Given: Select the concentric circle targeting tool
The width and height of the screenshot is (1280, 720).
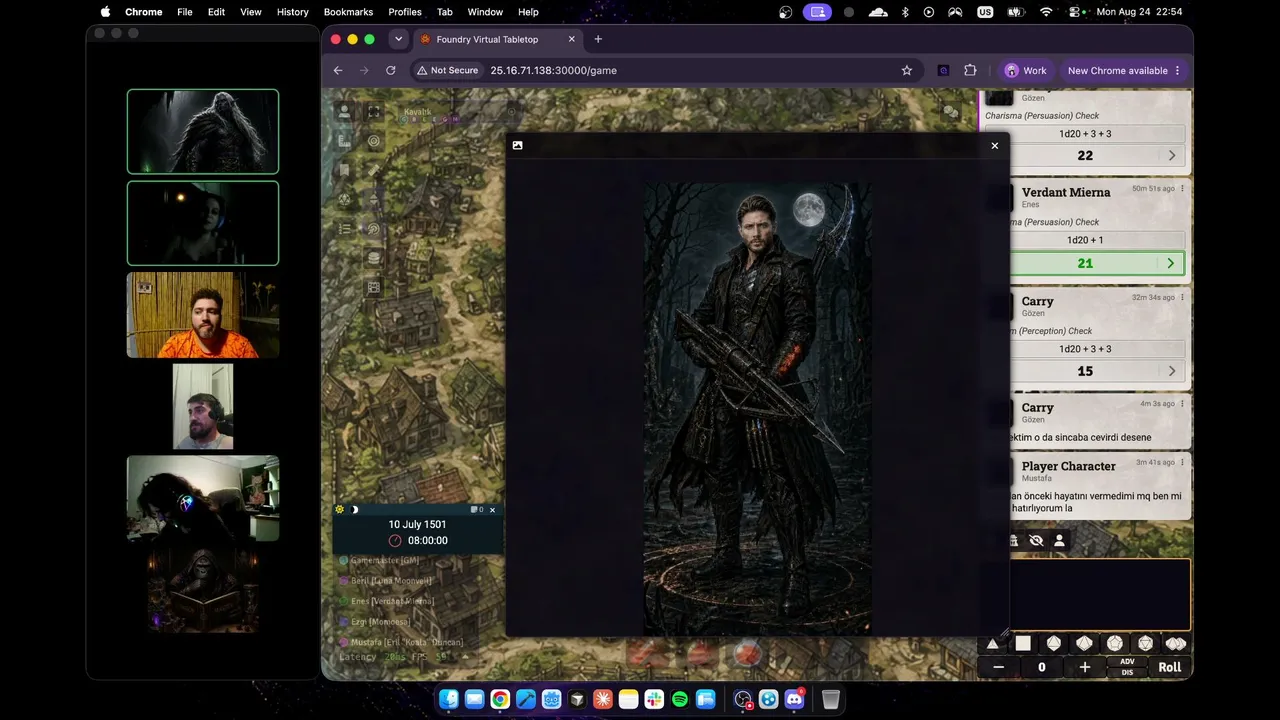Looking at the screenshot, I should [374, 141].
